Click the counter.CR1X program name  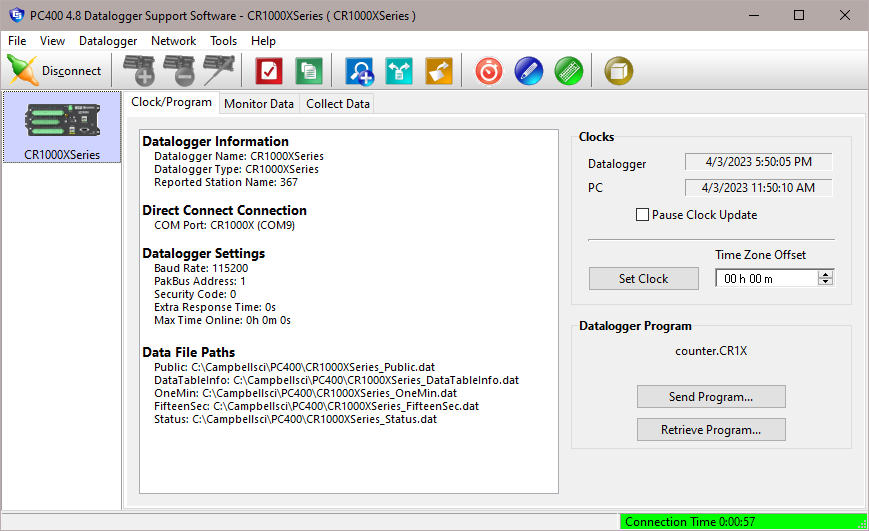point(711,351)
